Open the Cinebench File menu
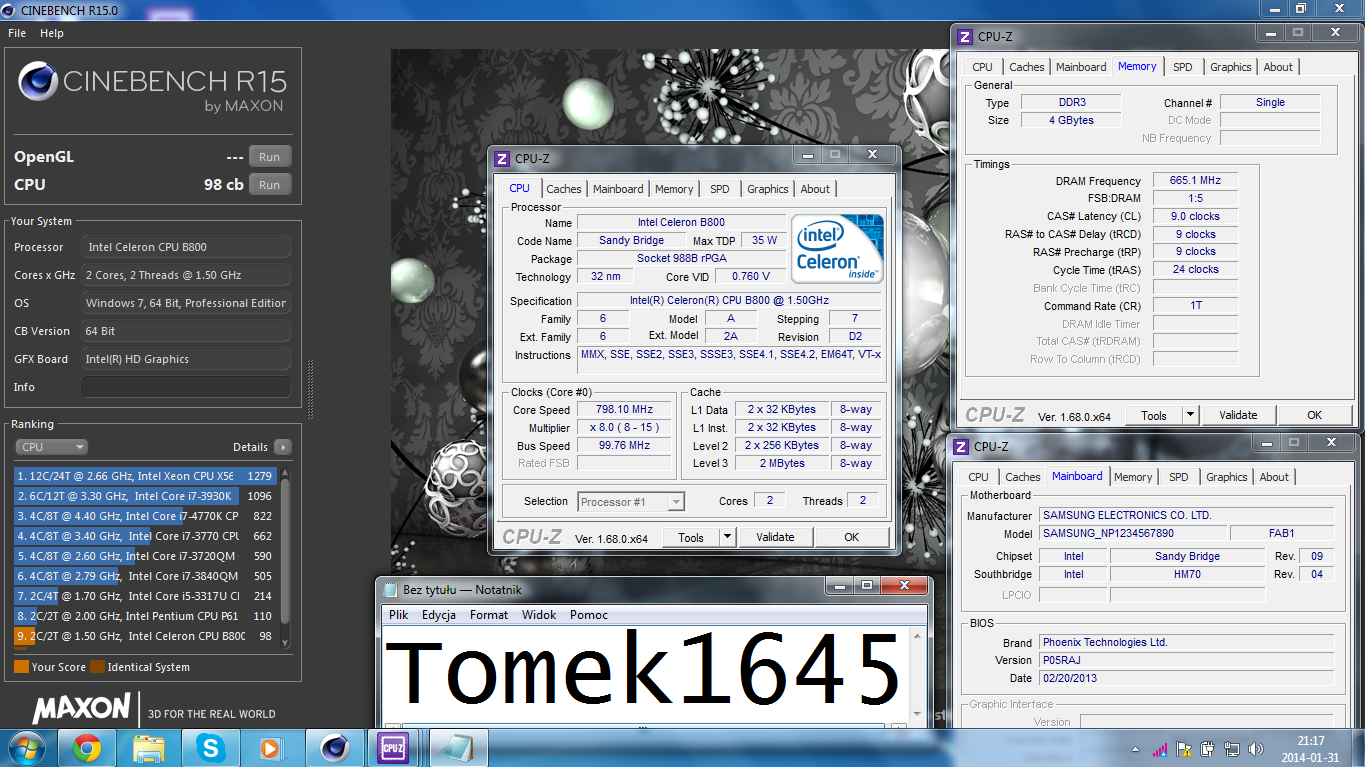The height and width of the screenshot is (767, 1365). click(17, 33)
